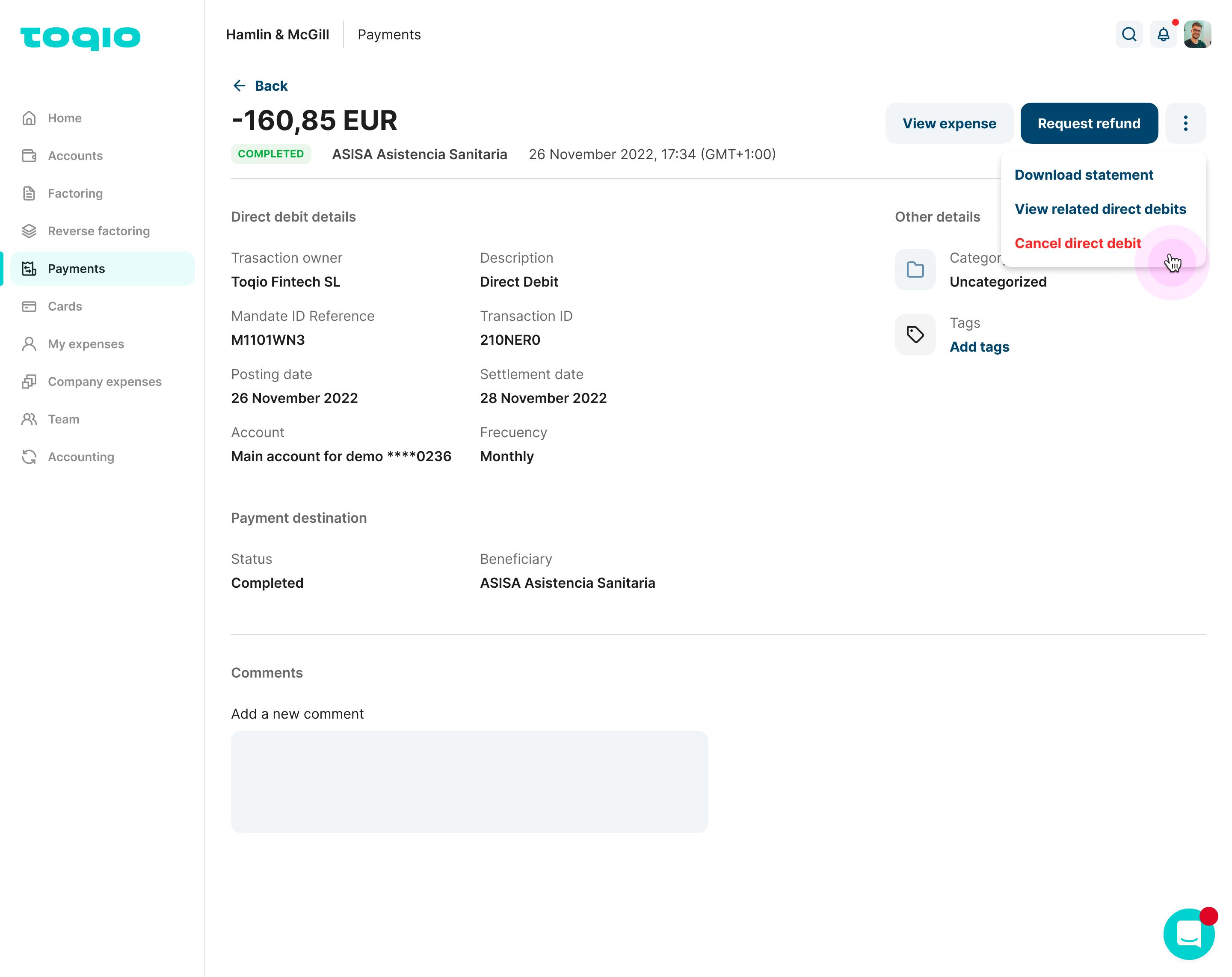Click the back arrow icon
Image resolution: width=1232 pixels, height=977 pixels.
(x=240, y=86)
